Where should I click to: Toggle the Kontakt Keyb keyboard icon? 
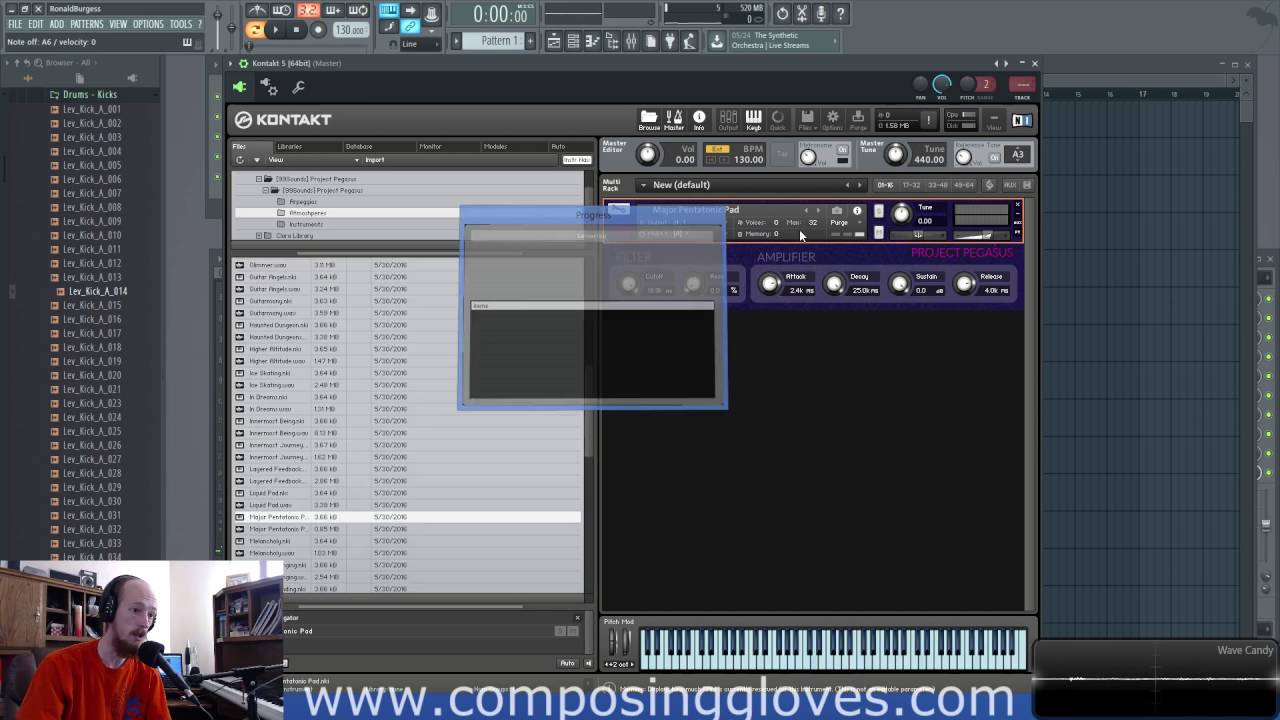pos(753,120)
